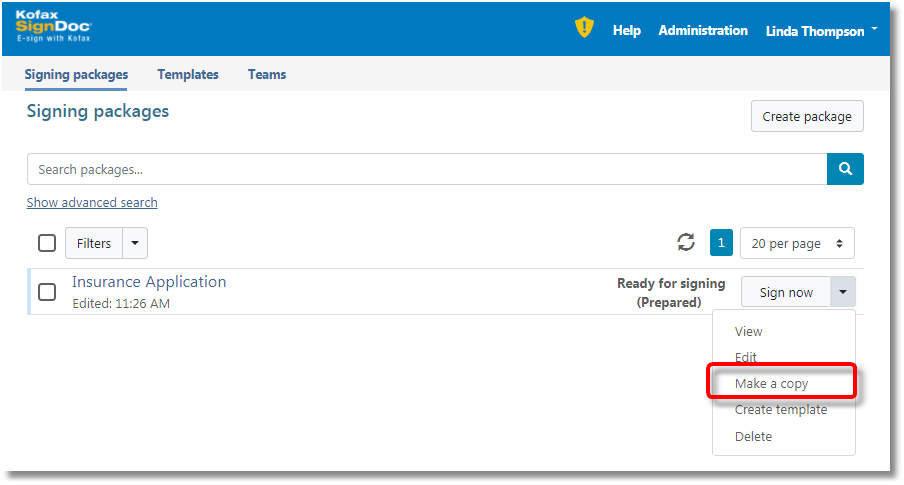Switch to the Teams tab
Viewport: 904px width, 485px height.
[267, 74]
